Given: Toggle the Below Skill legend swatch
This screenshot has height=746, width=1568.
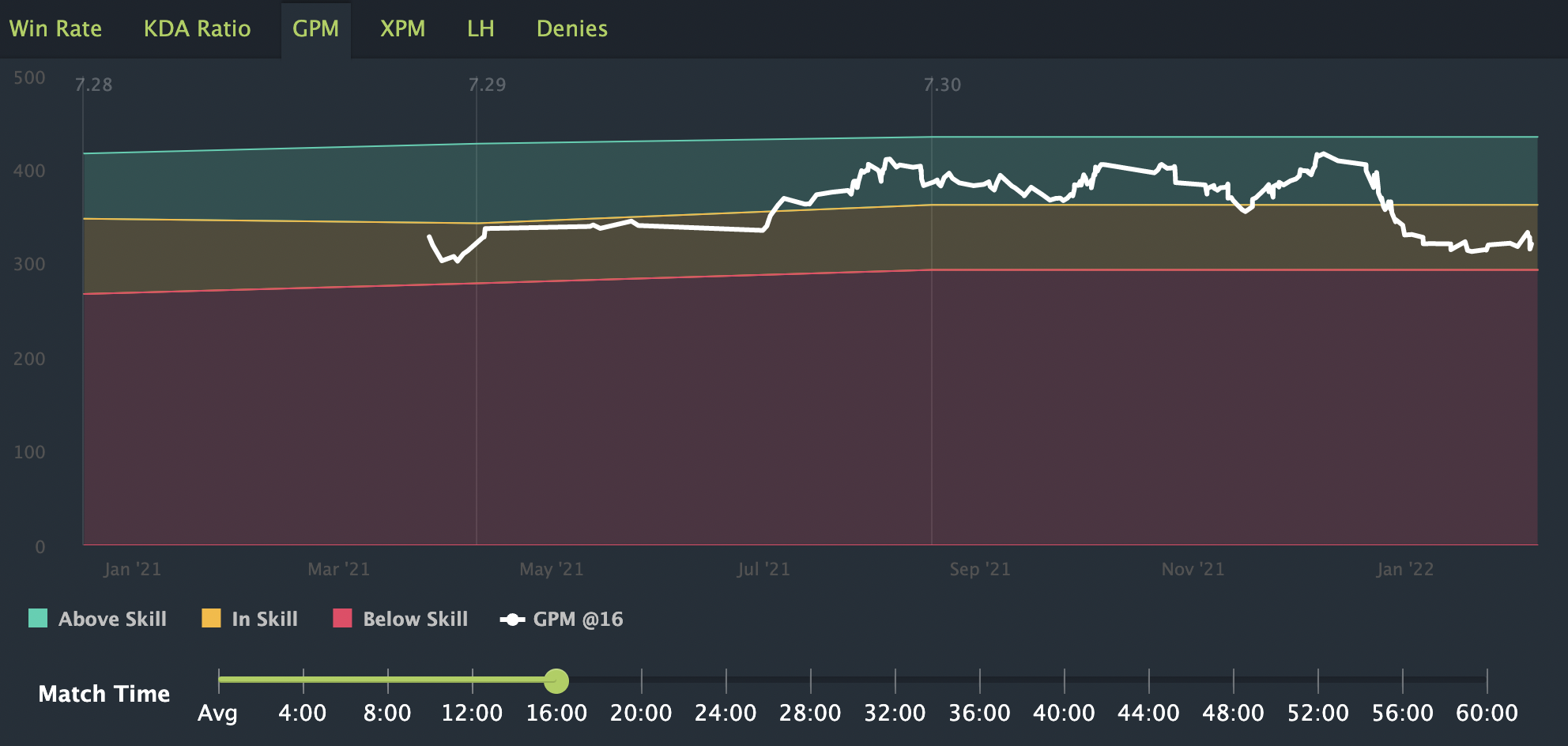Looking at the screenshot, I should 342,618.
